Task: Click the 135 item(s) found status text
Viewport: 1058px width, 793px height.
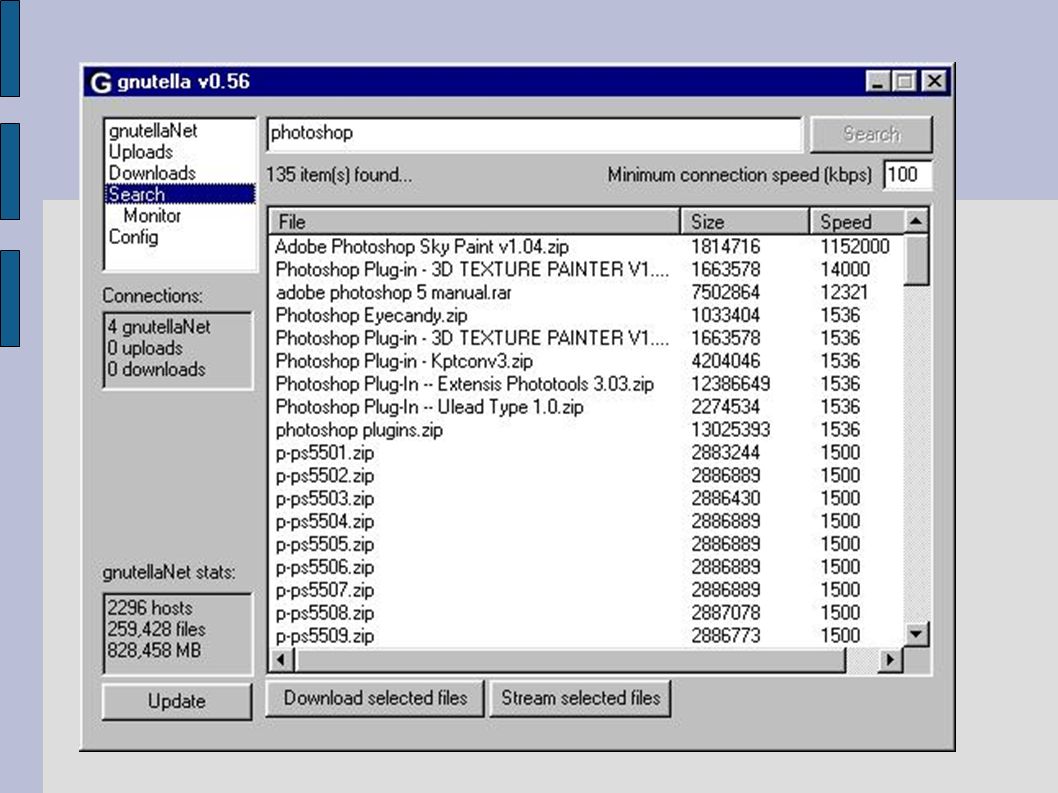Action: (339, 175)
